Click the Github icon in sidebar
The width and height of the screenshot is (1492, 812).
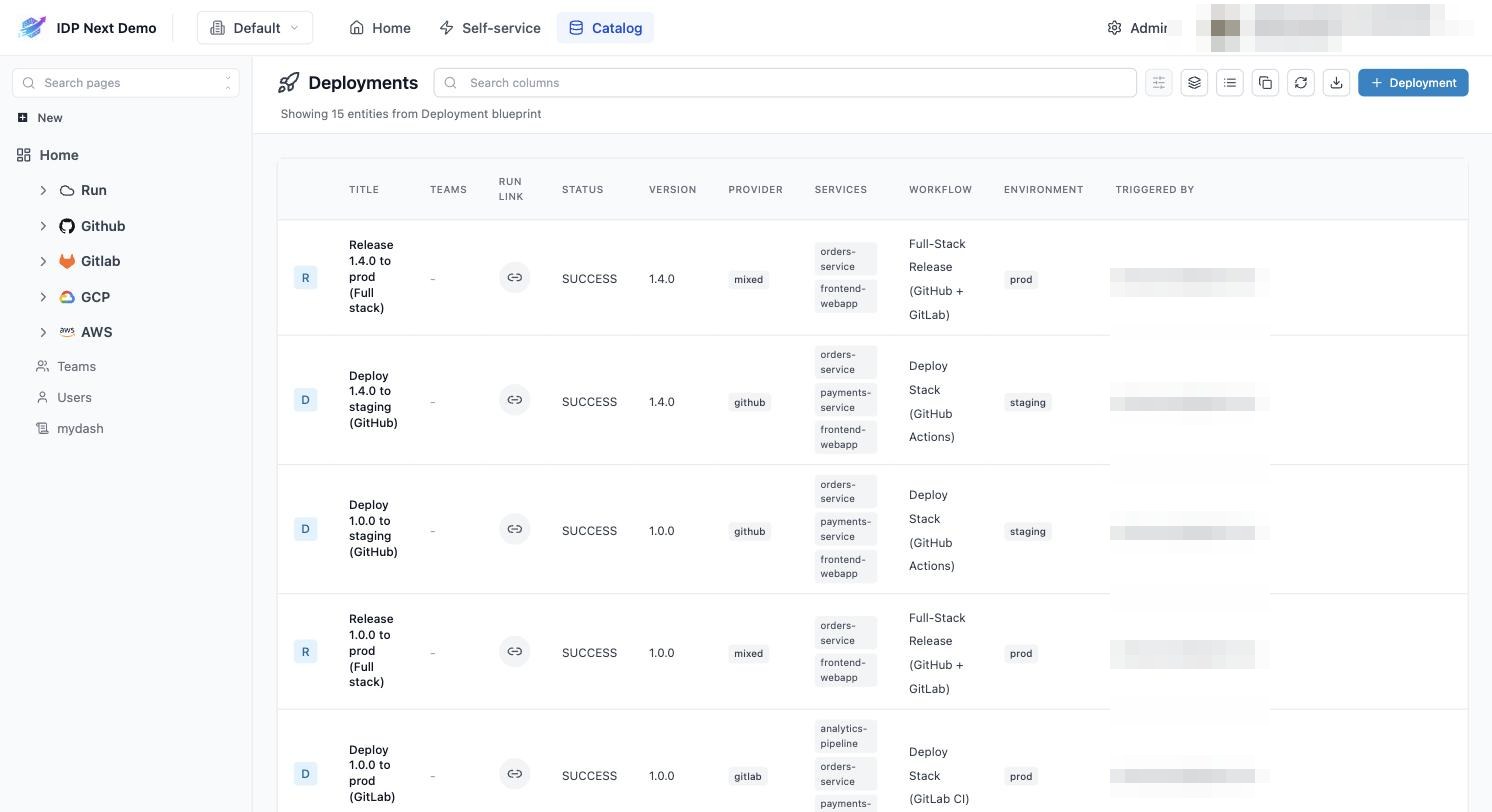point(67,226)
